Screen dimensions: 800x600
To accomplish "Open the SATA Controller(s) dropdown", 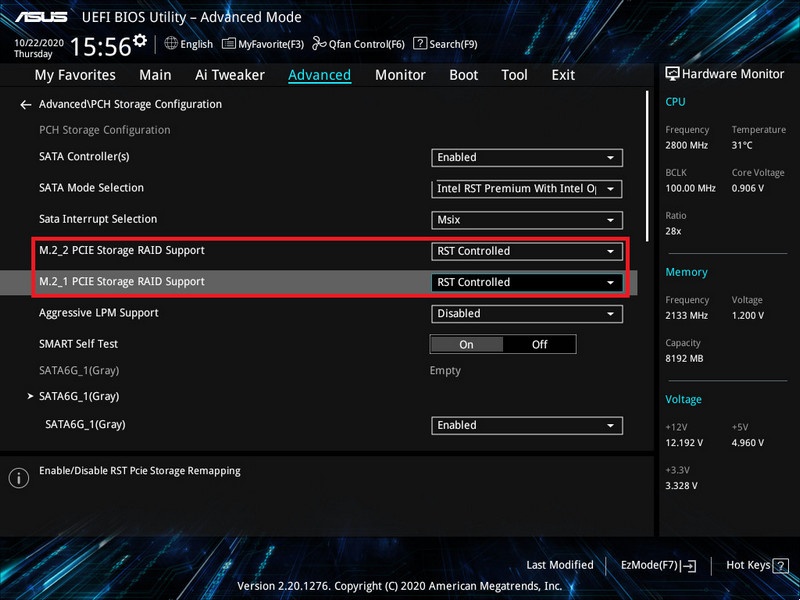I will (527, 158).
